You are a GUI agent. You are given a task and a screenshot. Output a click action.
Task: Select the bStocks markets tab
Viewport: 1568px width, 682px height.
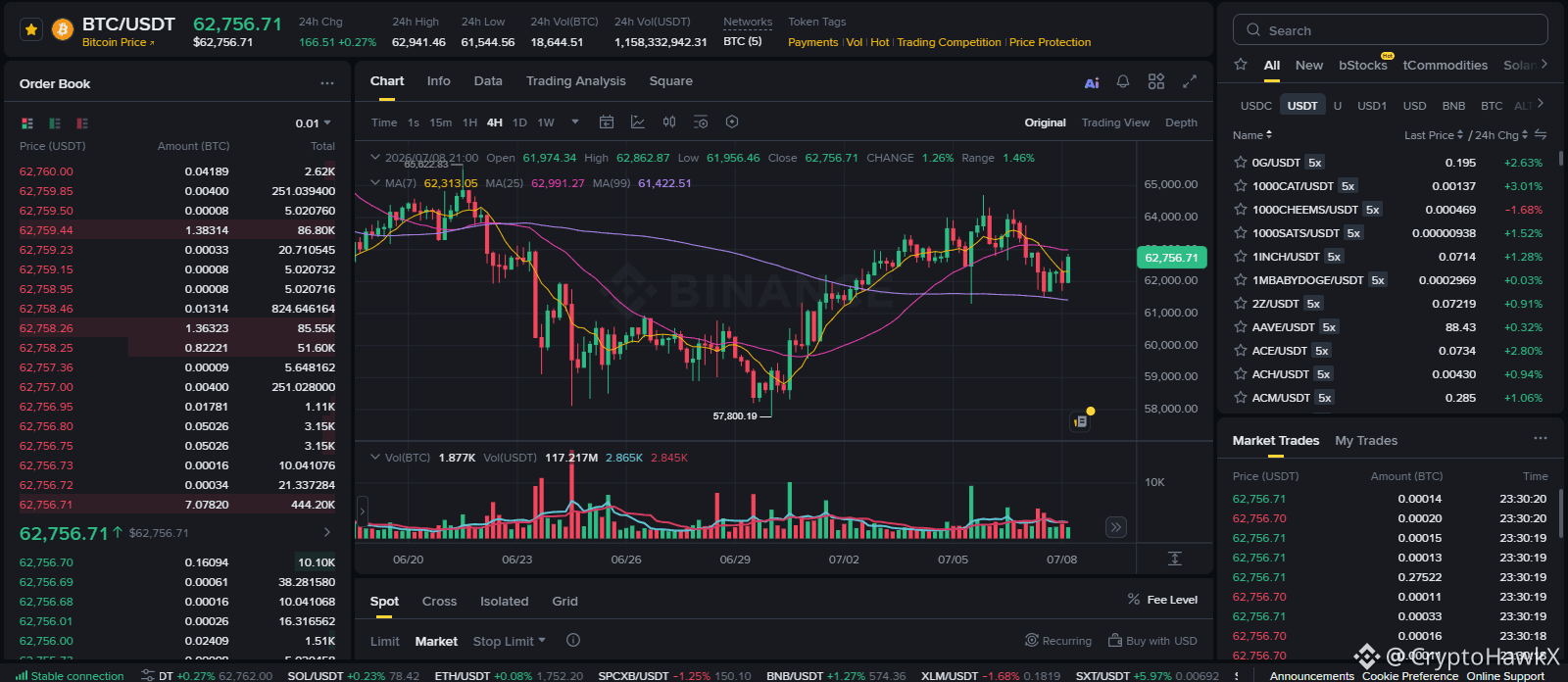tap(1363, 65)
